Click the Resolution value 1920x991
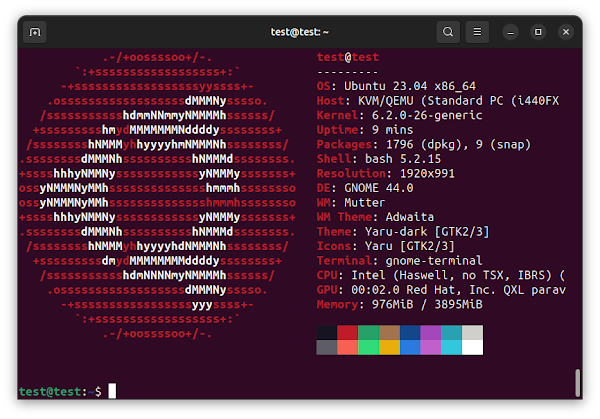Screen dimensions: 600x419 [x=427, y=173]
